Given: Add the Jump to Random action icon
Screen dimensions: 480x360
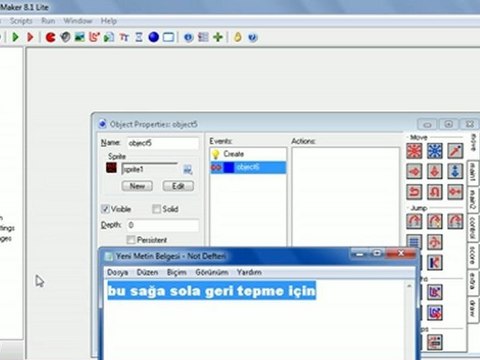Looking at the screenshot, I should (x=455, y=221).
